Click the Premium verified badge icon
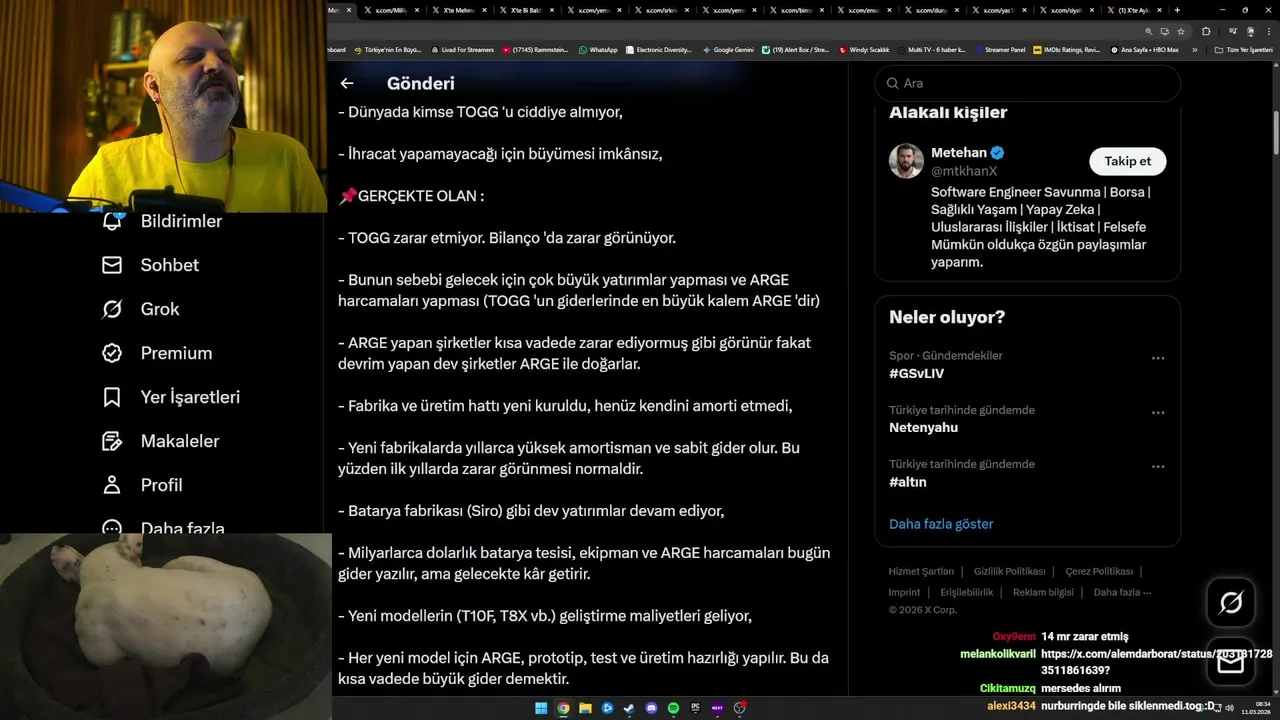This screenshot has height=720, width=1280. click(112, 353)
